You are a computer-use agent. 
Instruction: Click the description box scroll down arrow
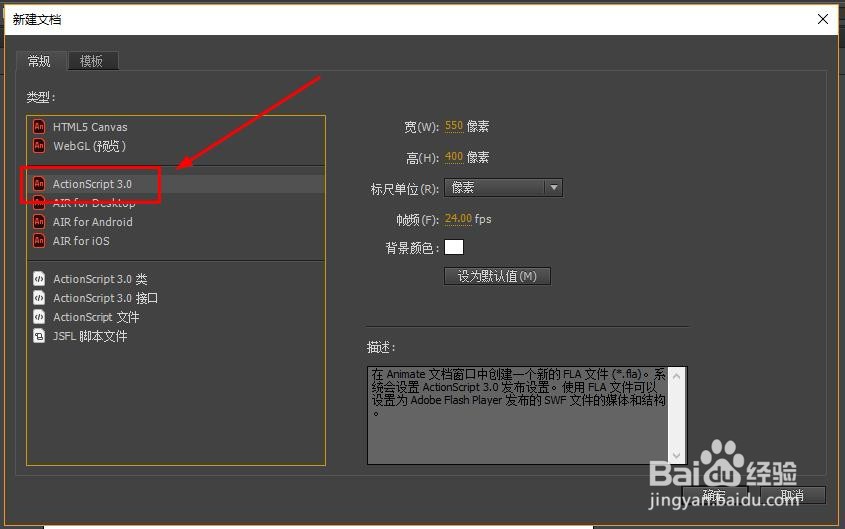pyautogui.click(x=677, y=456)
